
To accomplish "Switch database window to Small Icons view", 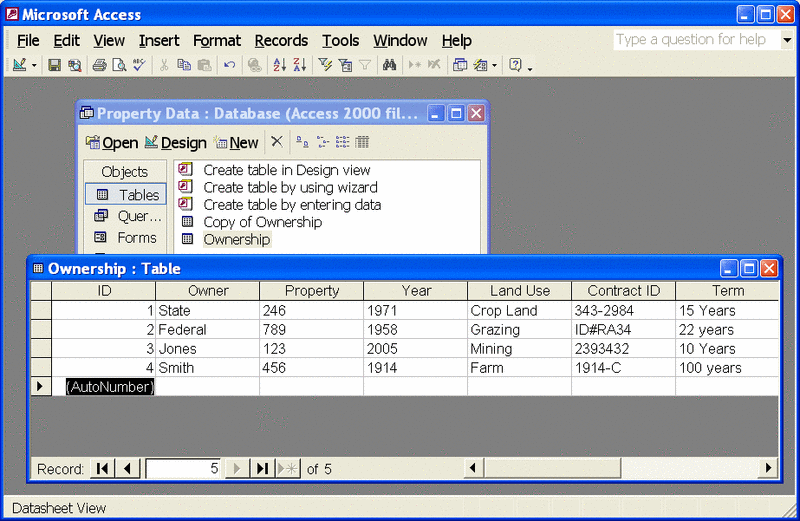I will pyautogui.click(x=322, y=142).
